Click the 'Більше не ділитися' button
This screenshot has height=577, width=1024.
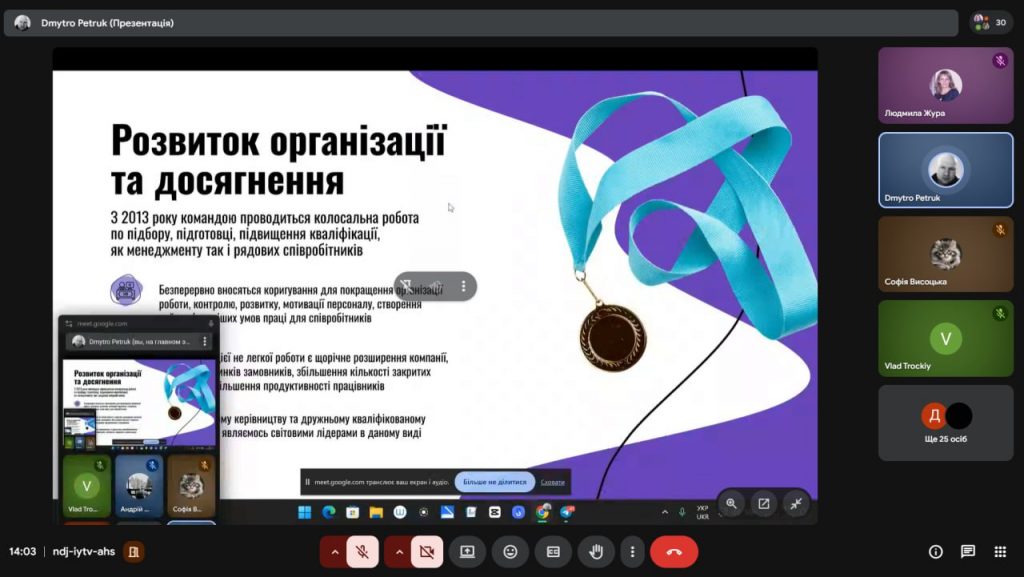(494, 482)
